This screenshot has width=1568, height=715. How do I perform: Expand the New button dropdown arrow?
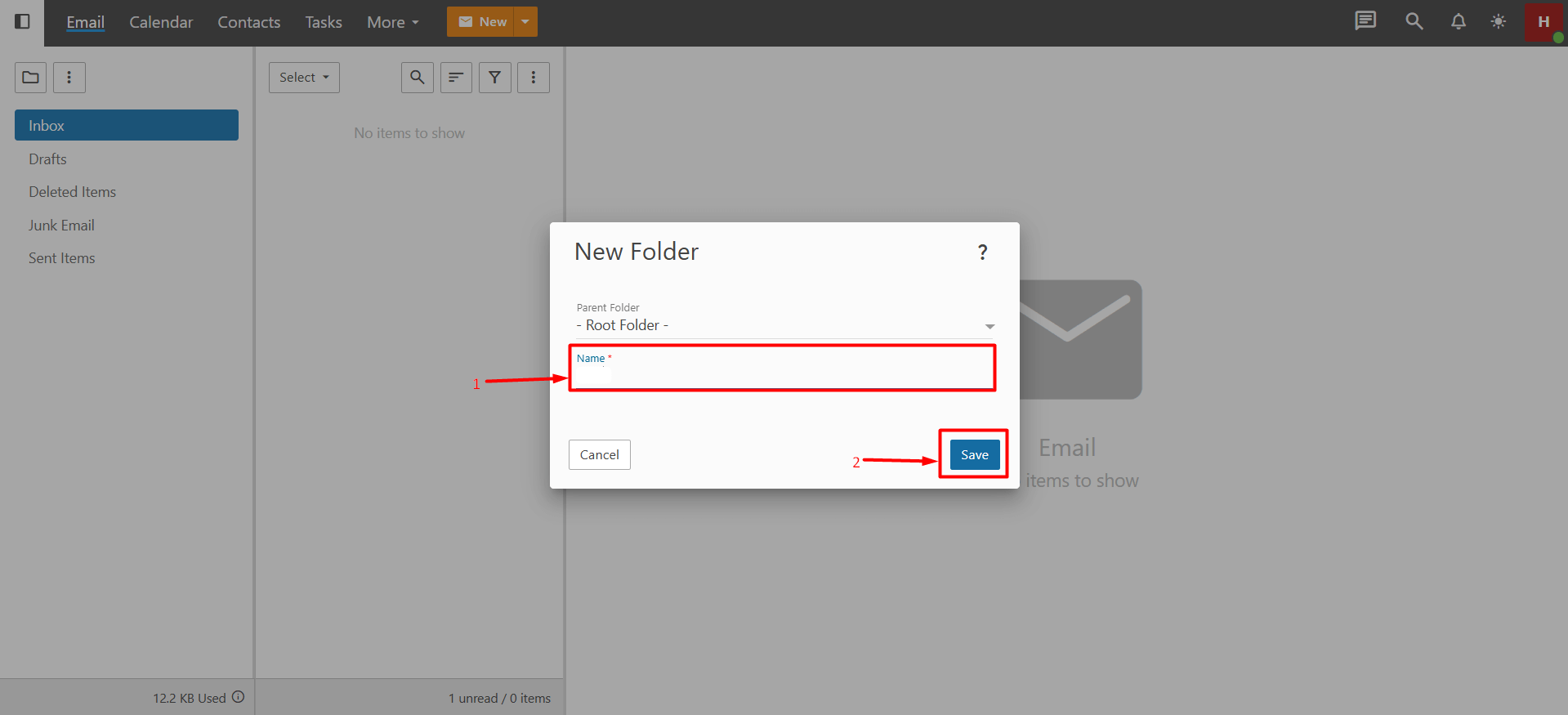pos(525,21)
